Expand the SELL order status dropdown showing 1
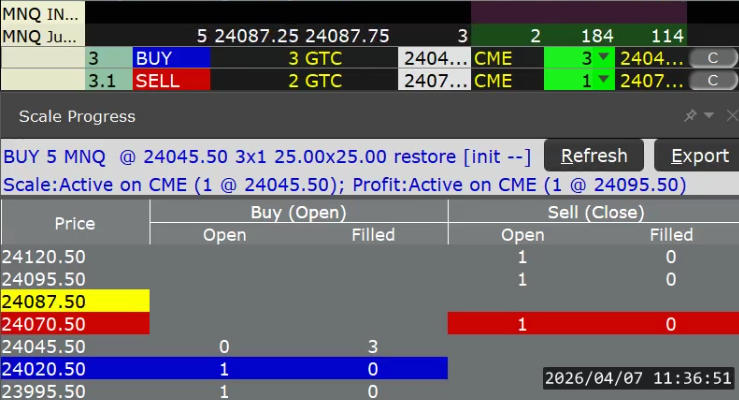 coord(601,80)
